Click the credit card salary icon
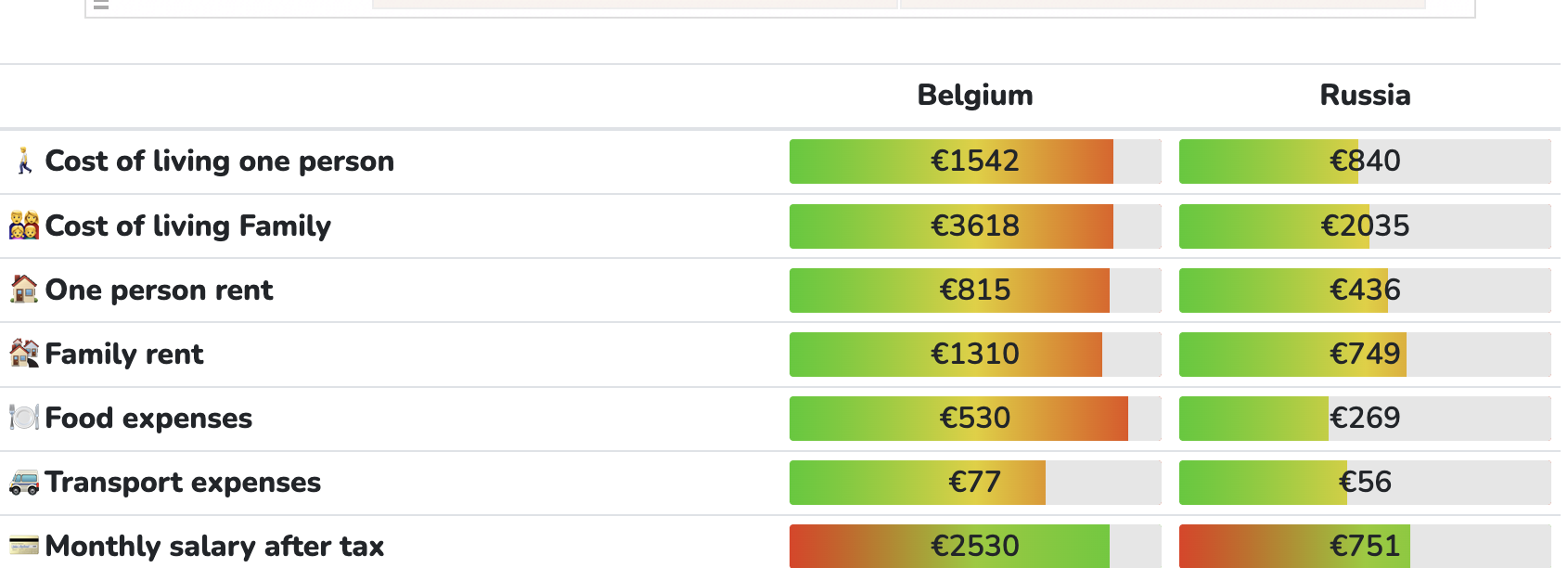The image size is (1568, 568). (x=24, y=545)
